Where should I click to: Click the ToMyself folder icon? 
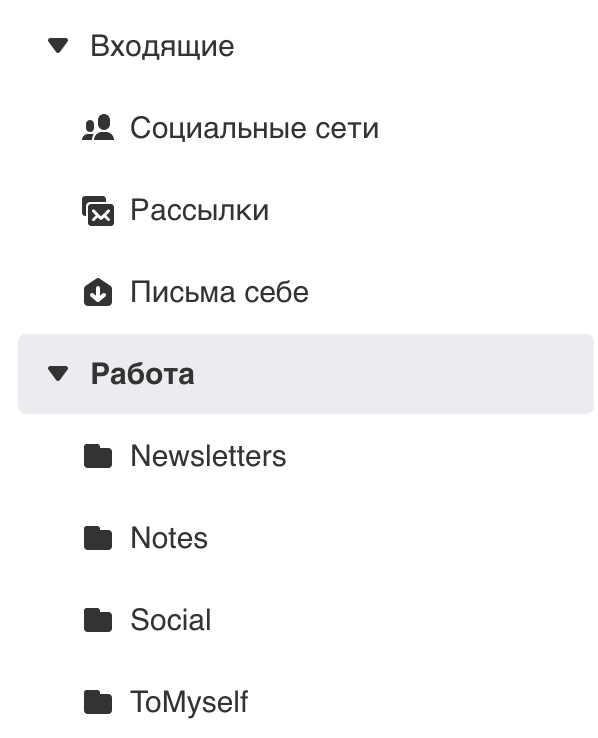[x=98, y=701]
